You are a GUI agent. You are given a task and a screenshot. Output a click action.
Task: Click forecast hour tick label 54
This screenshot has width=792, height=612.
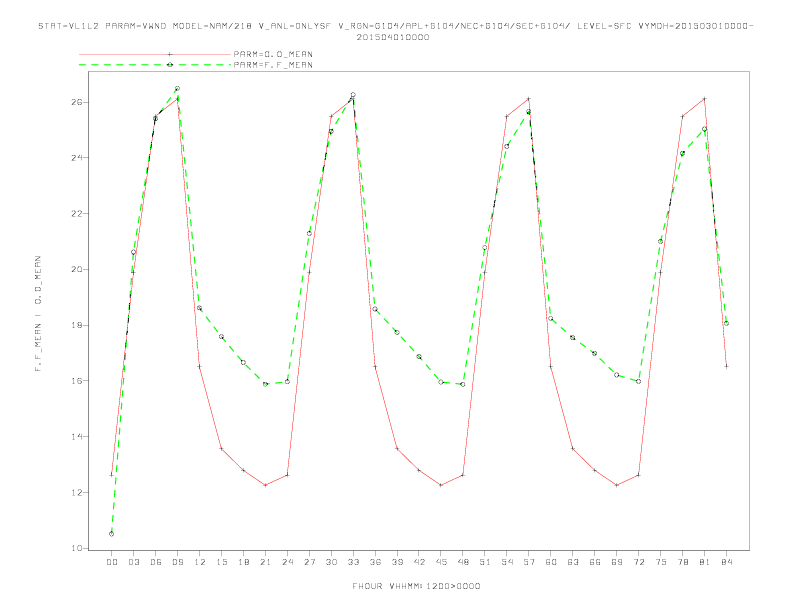[x=507, y=562]
